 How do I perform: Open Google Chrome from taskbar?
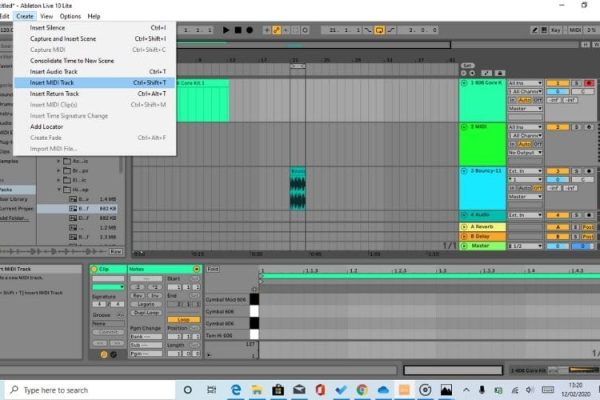pos(362,390)
